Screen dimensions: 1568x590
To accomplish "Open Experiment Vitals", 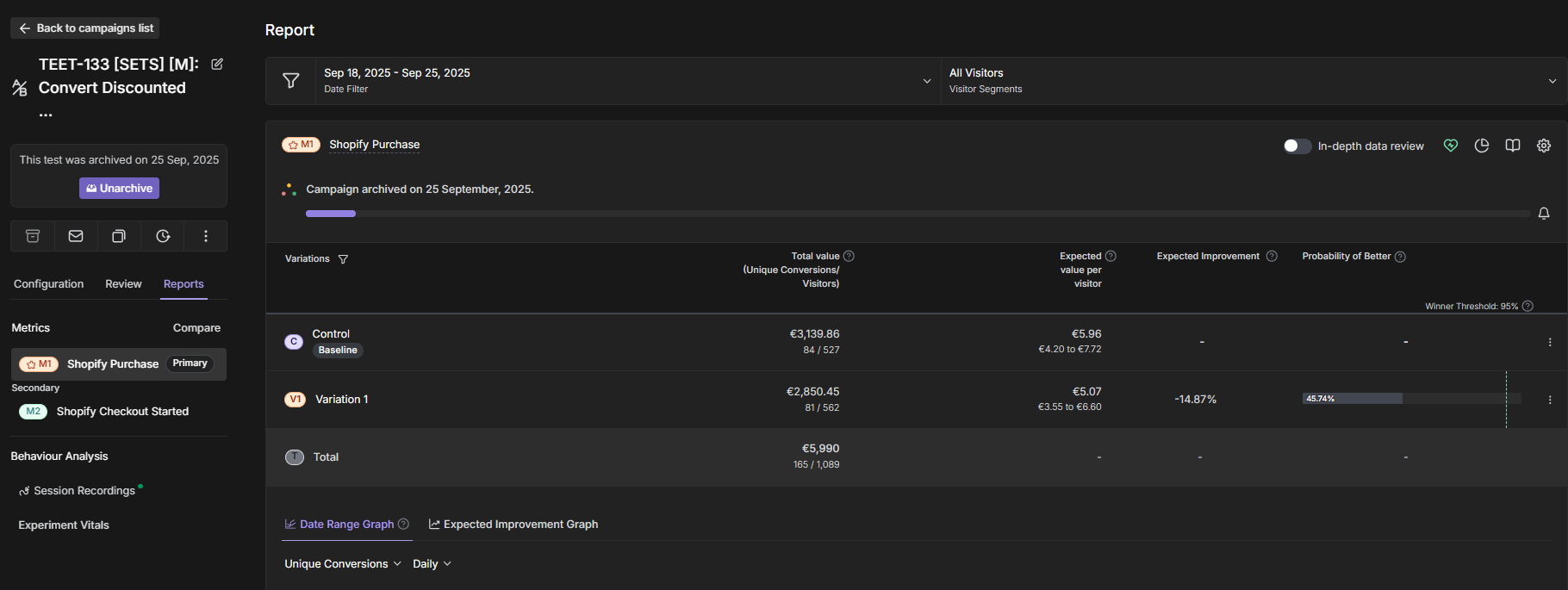I will click(64, 525).
